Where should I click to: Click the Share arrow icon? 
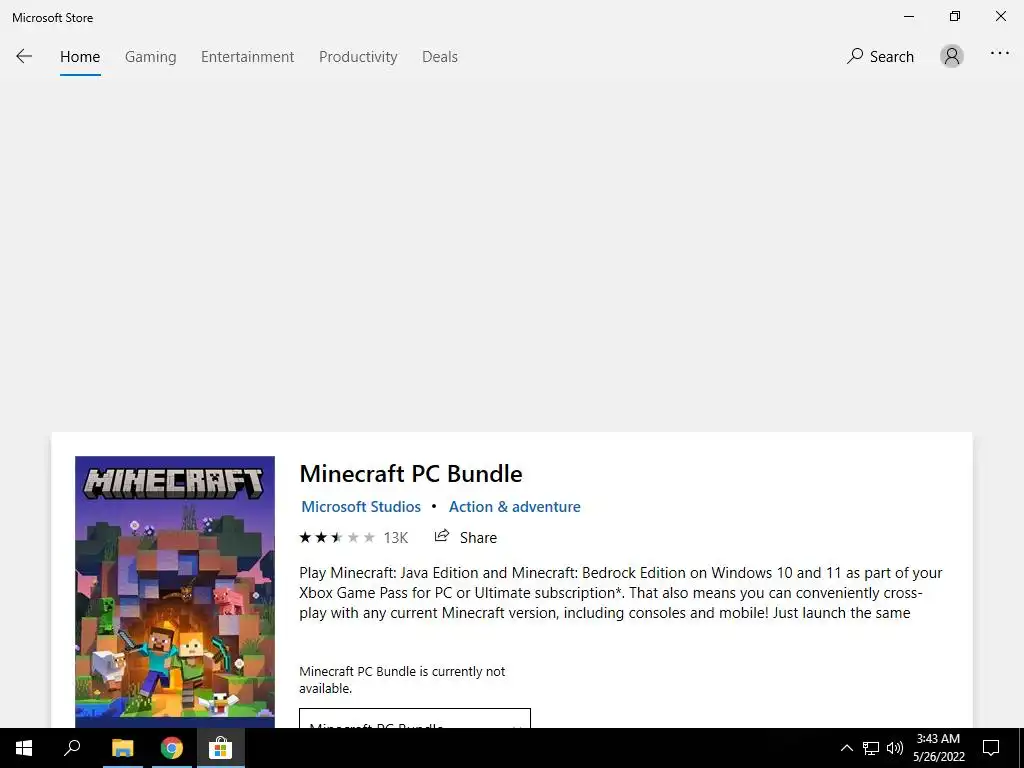tap(442, 536)
